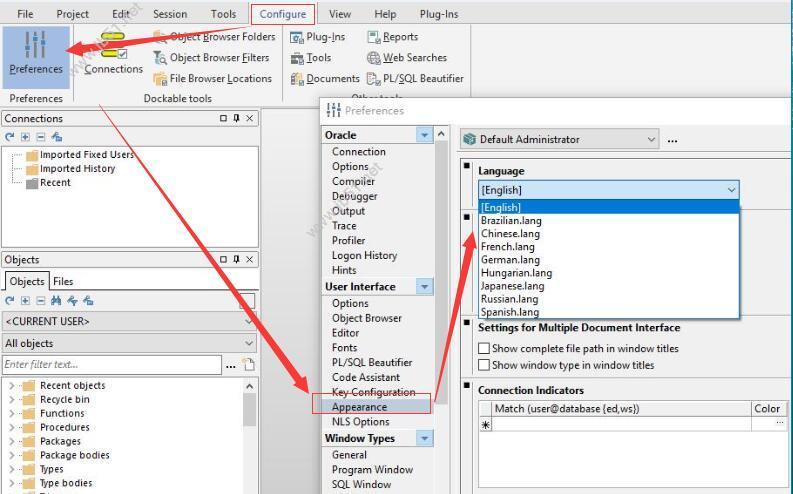Click the Color column header
Image resolution: width=793 pixels, height=494 pixels.
point(767,409)
